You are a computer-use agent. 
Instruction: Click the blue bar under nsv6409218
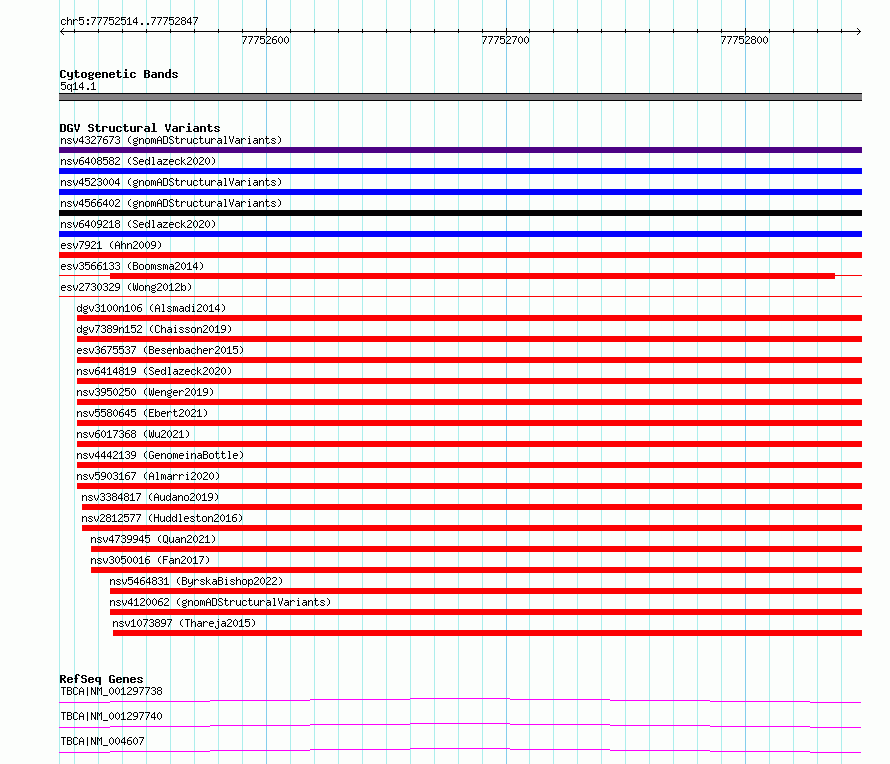(460, 234)
